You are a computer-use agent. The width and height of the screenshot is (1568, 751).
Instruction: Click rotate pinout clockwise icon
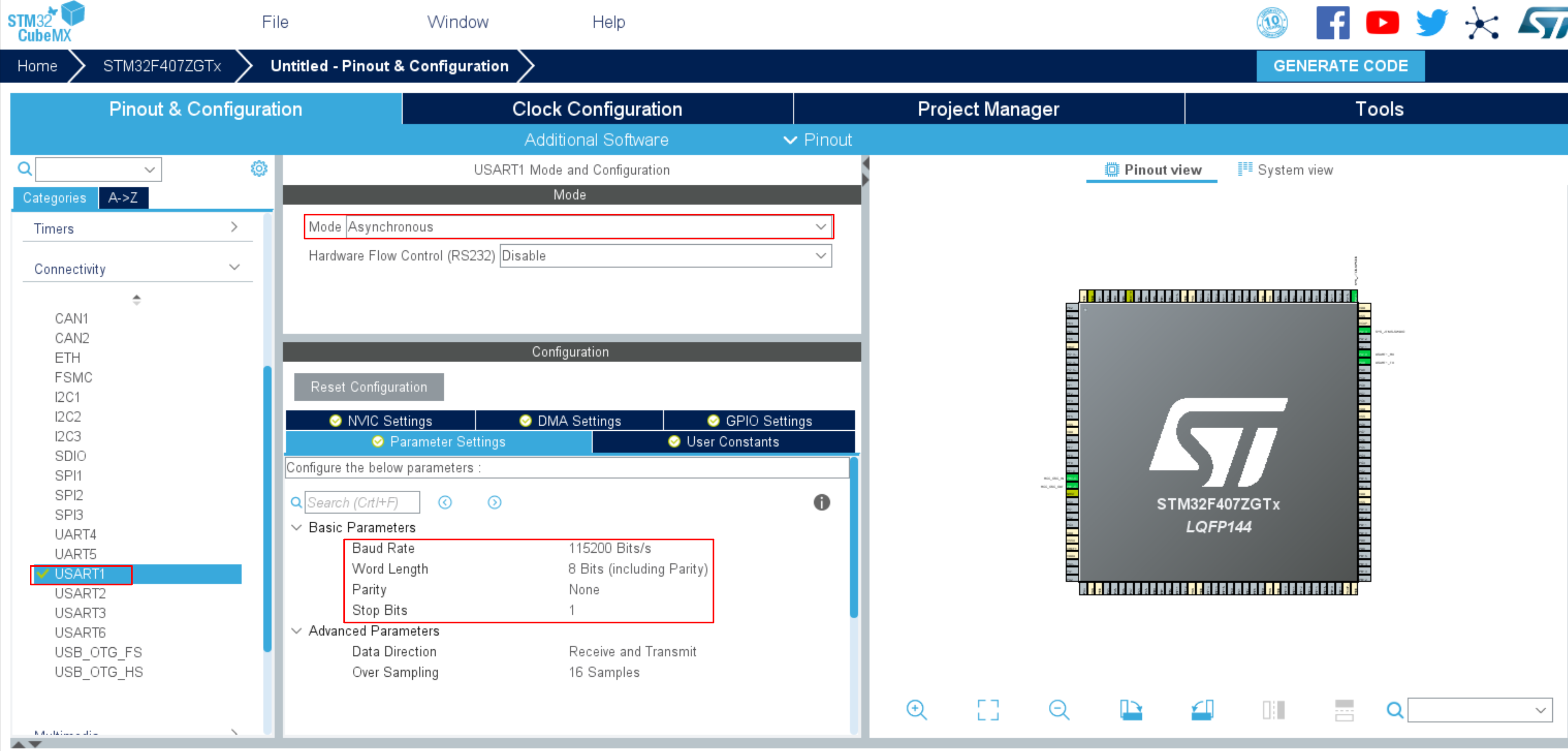point(1130,710)
